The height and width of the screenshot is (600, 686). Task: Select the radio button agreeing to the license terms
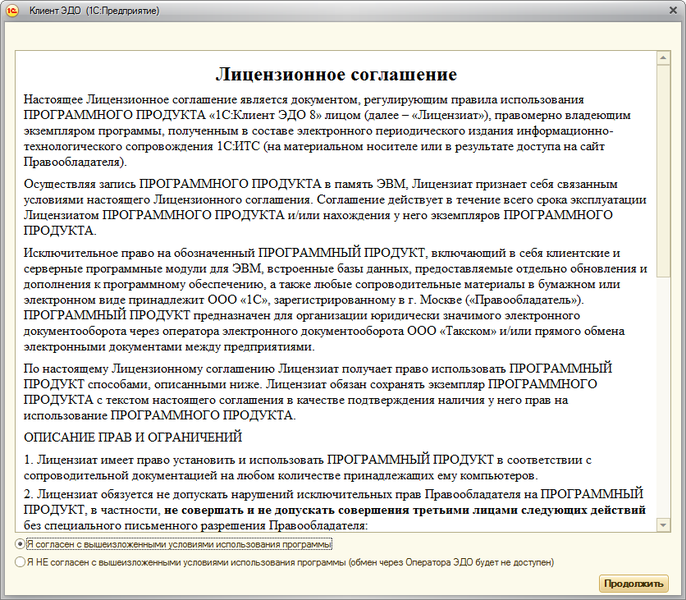click(x=20, y=544)
